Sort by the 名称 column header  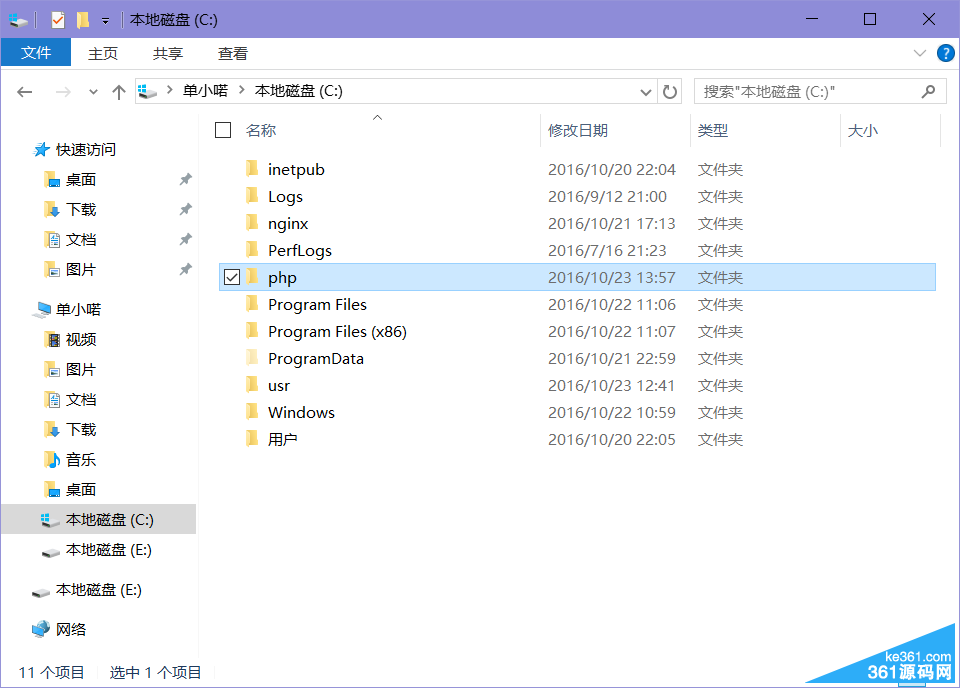click(261, 130)
